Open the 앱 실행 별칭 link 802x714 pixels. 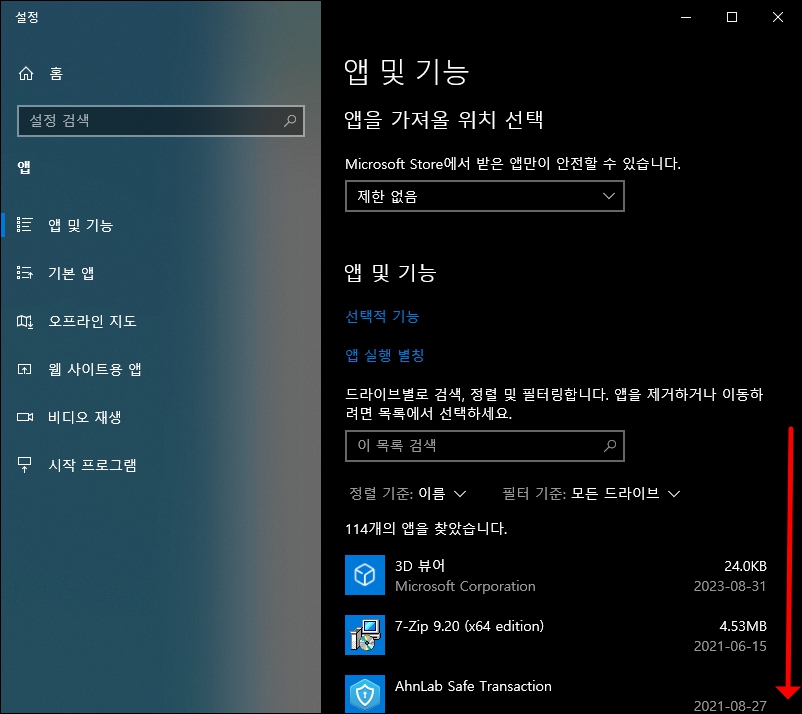point(385,355)
